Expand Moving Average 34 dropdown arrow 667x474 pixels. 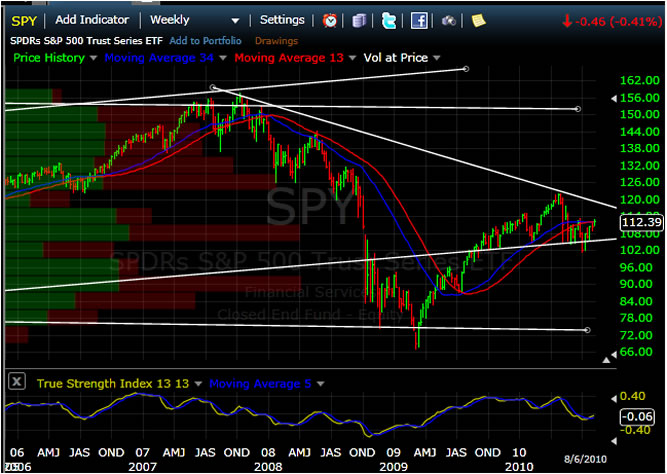(x=223, y=58)
